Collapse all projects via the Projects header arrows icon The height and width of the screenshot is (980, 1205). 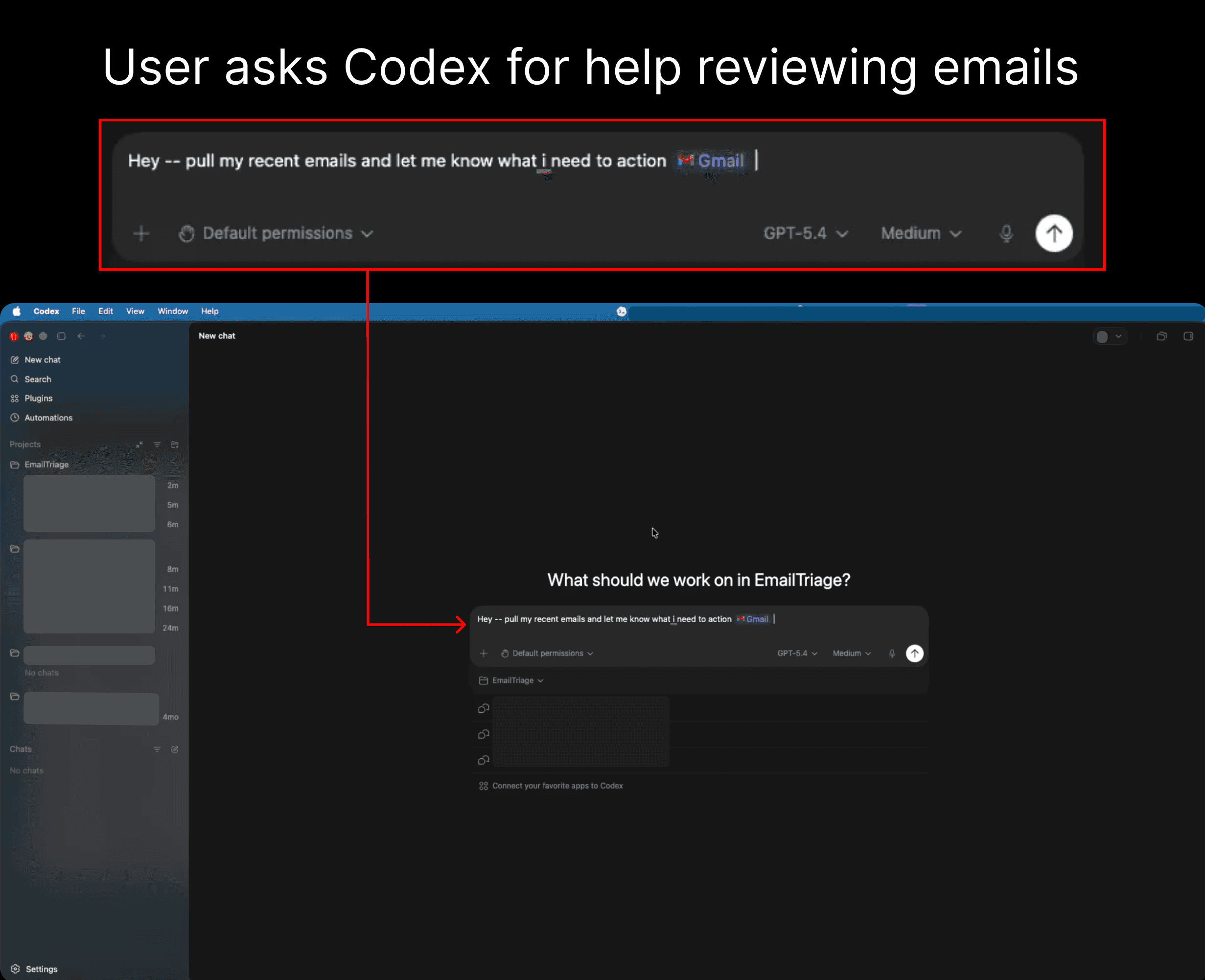point(139,445)
